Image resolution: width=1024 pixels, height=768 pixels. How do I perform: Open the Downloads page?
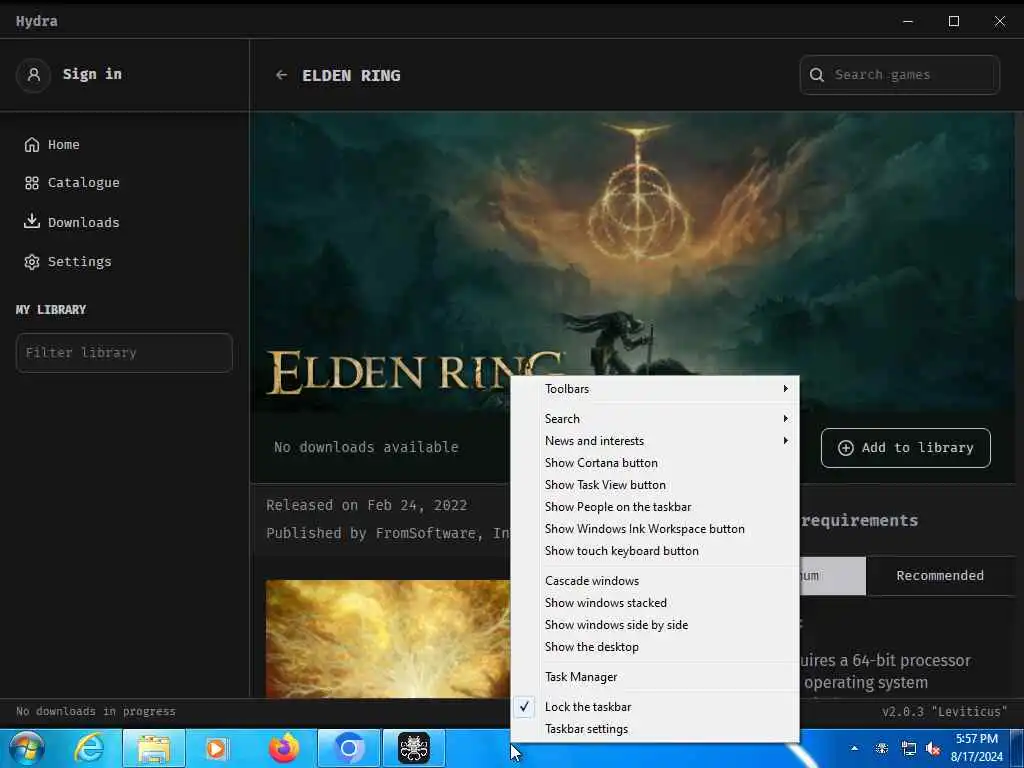click(84, 223)
